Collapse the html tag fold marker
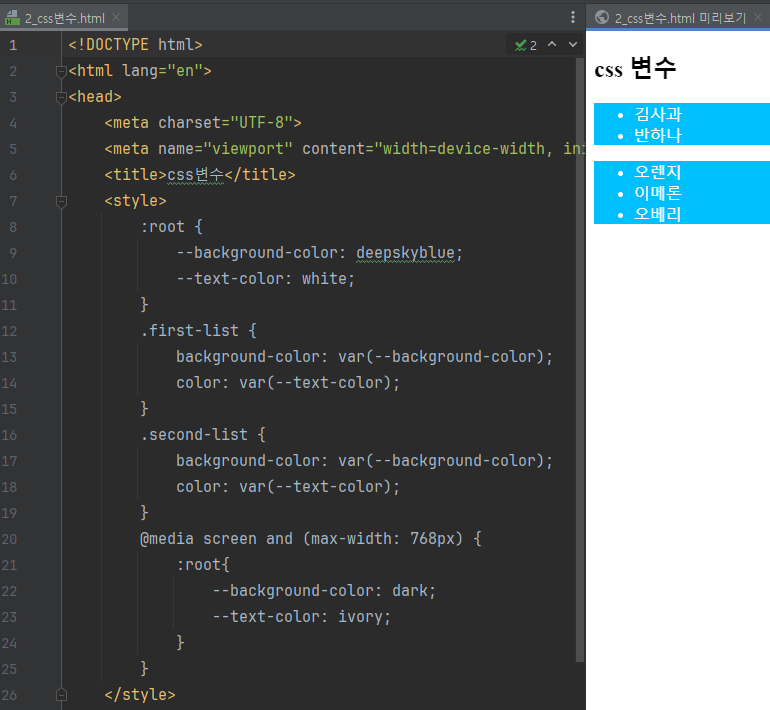Viewport: 770px width, 710px height. click(x=61, y=72)
